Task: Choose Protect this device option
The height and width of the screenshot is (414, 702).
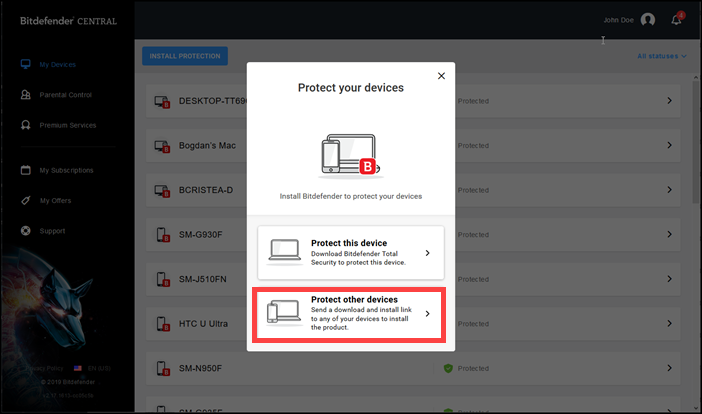Action: (x=351, y=253)
